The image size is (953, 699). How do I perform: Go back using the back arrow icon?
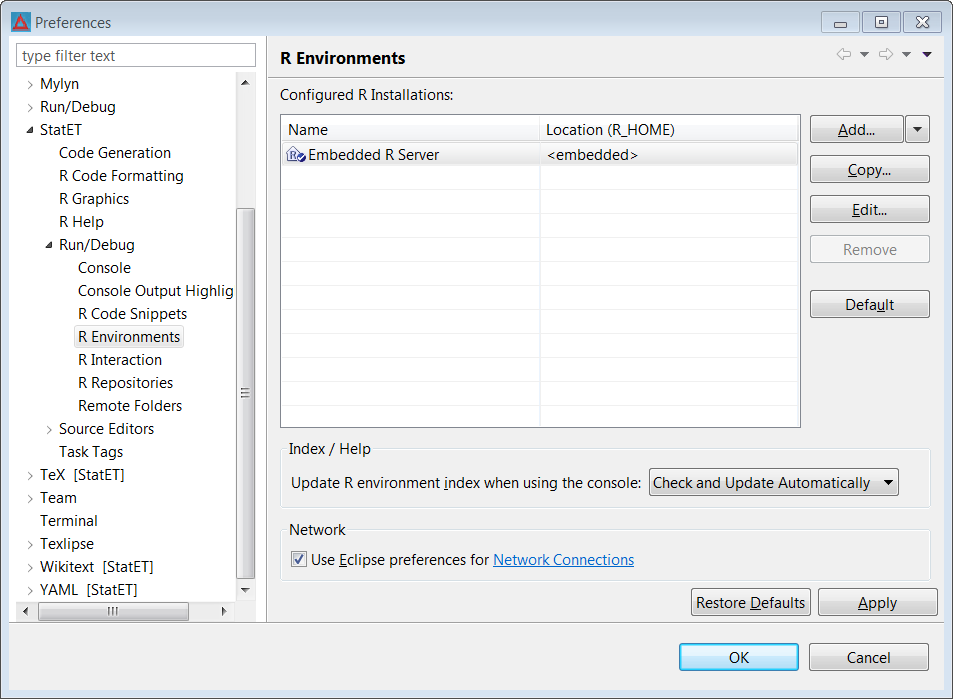click(x=844, y=54)
